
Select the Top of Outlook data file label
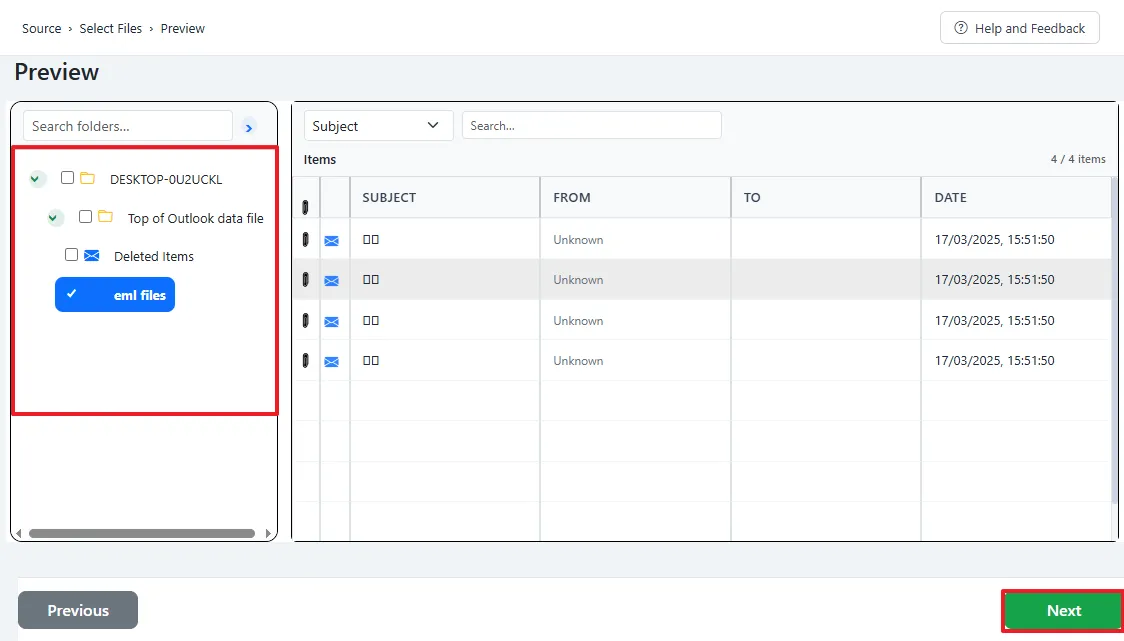pos(196,219)
